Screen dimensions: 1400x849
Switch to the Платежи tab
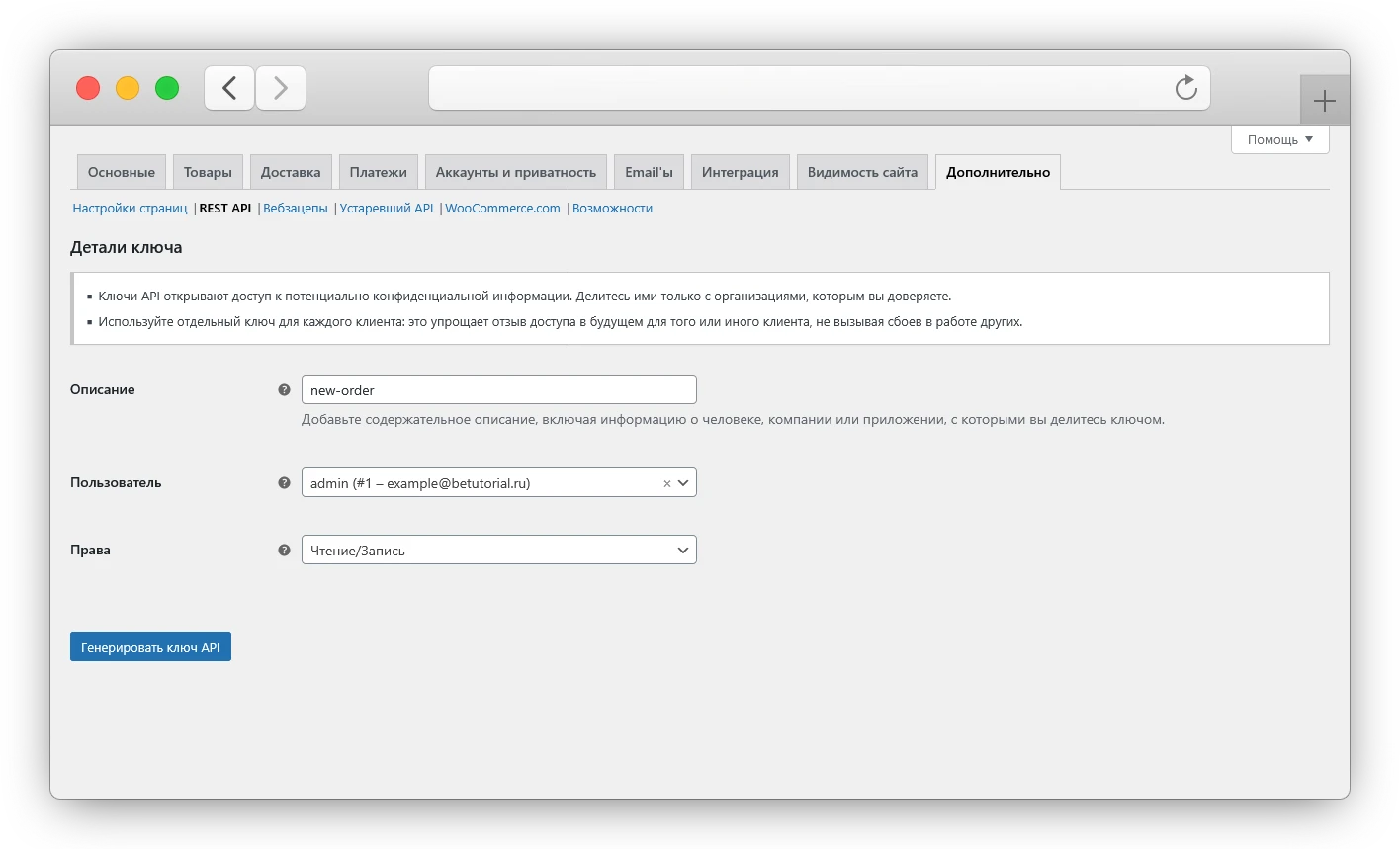click(x=378, y=171)
